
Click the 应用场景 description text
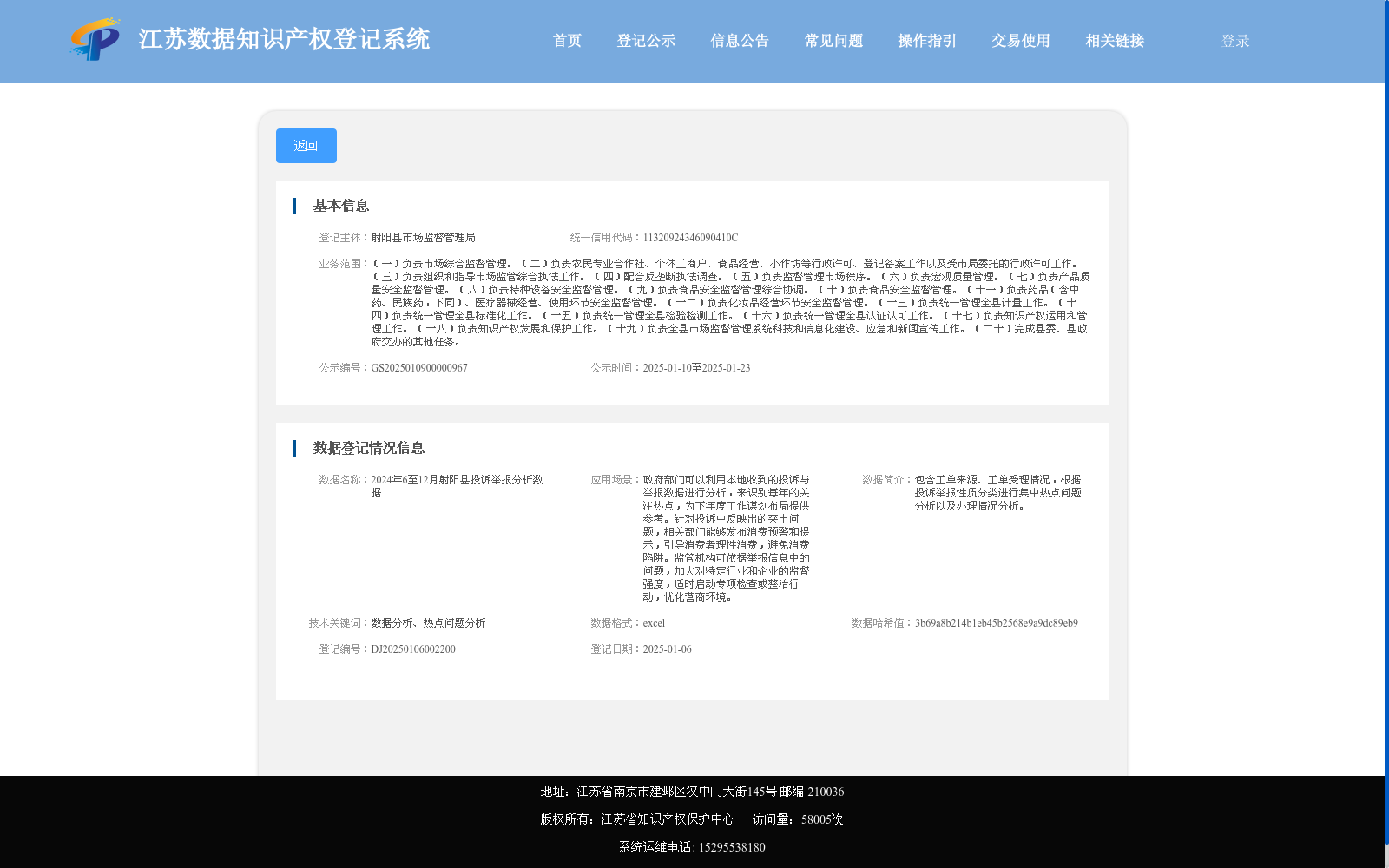tap(727, 538)
